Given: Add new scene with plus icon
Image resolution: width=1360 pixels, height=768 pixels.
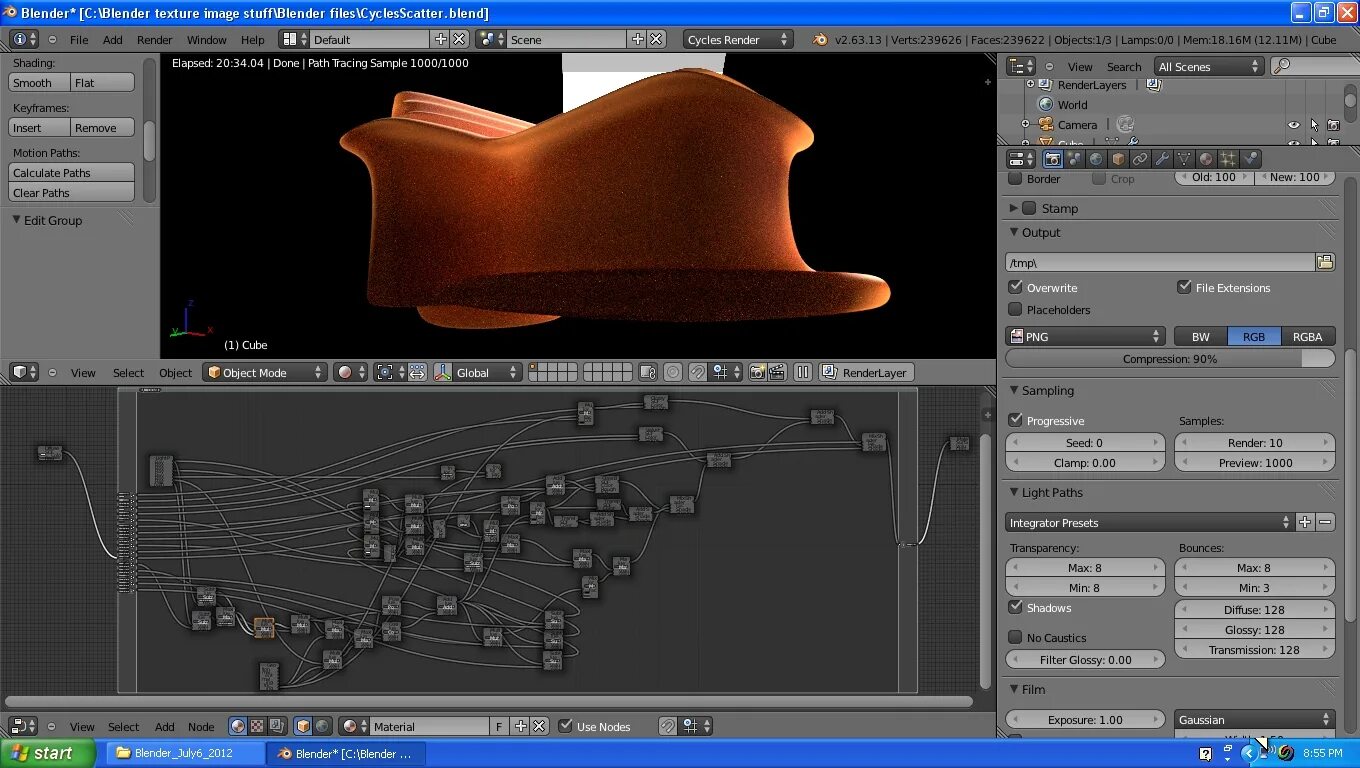Looking at the screenshot, I should [637, 39].
